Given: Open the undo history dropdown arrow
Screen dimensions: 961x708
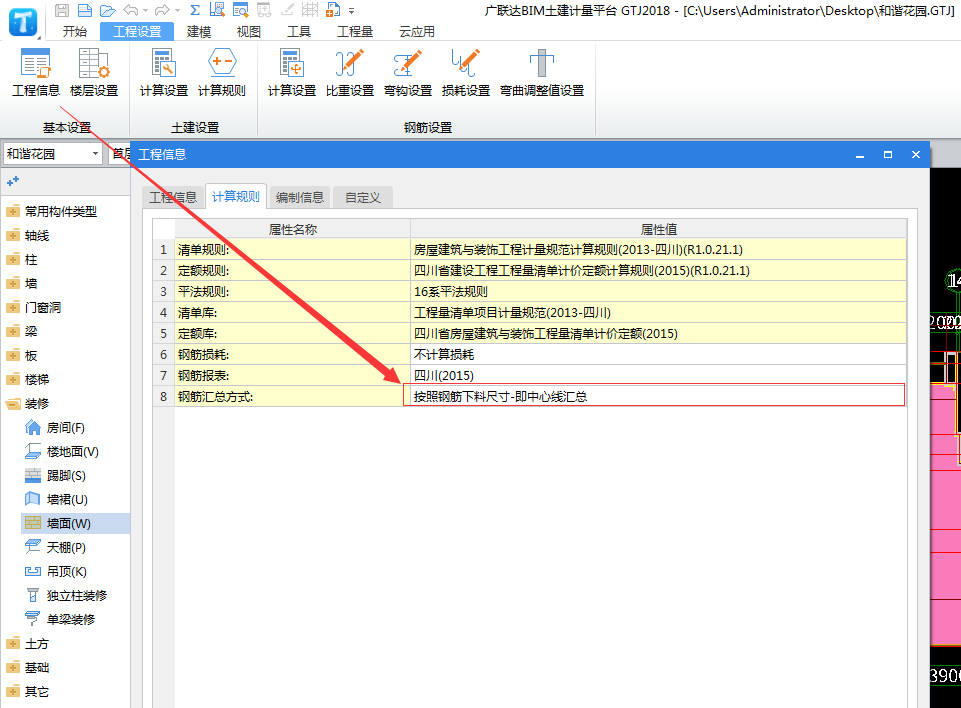Looking at the screenshot, I should pos(145,10).
